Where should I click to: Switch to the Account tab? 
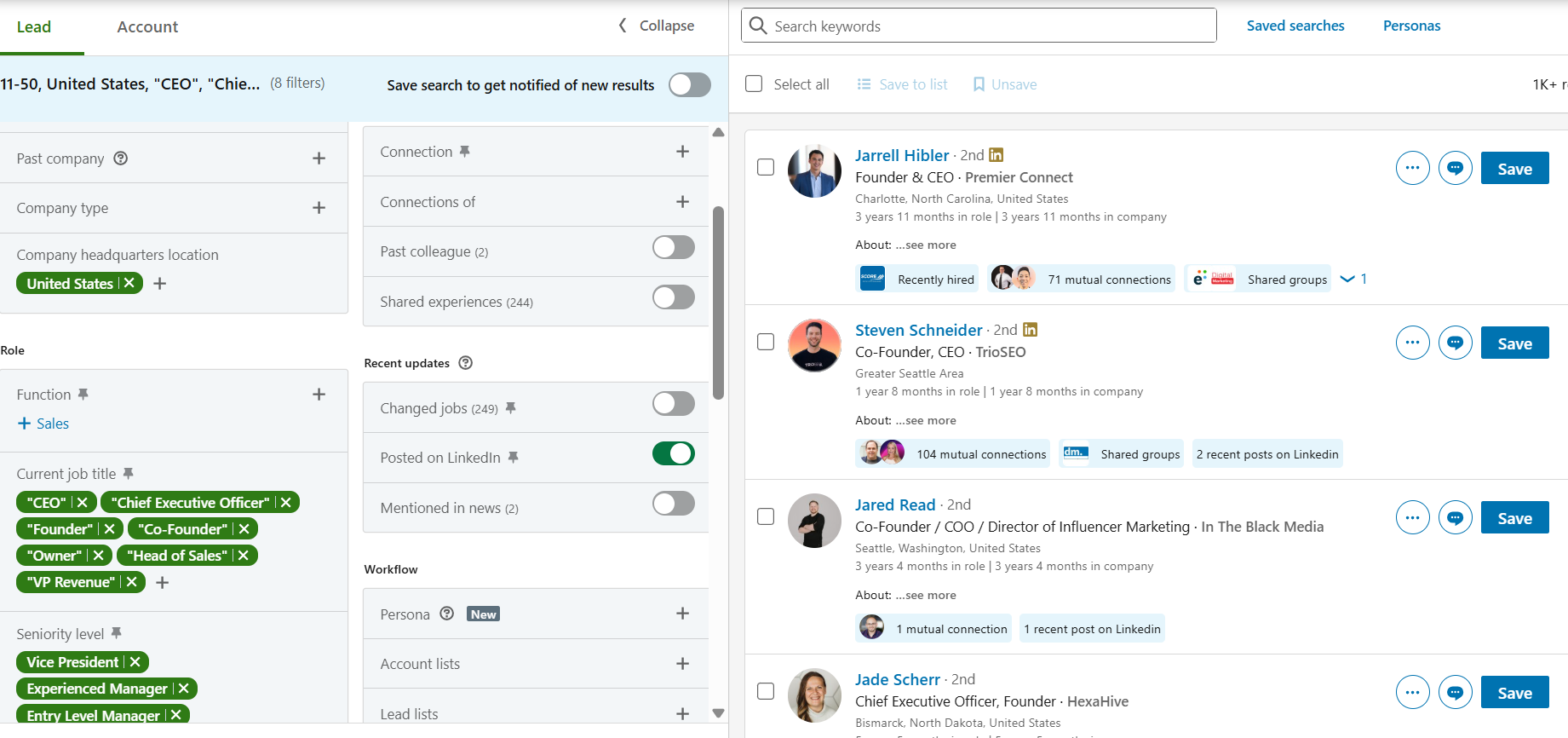click(147, 26)
